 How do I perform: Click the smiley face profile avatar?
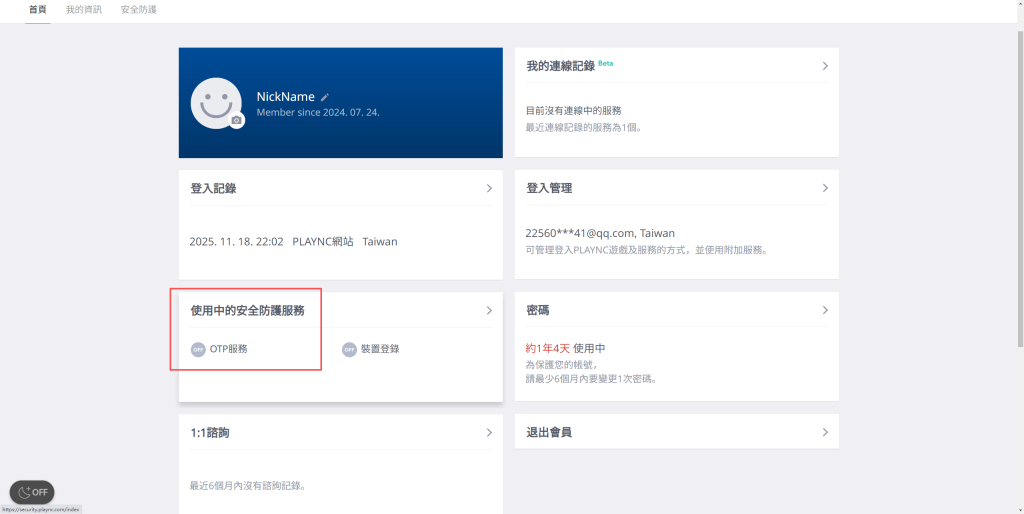pyautogui.click(x=215, y=103)
